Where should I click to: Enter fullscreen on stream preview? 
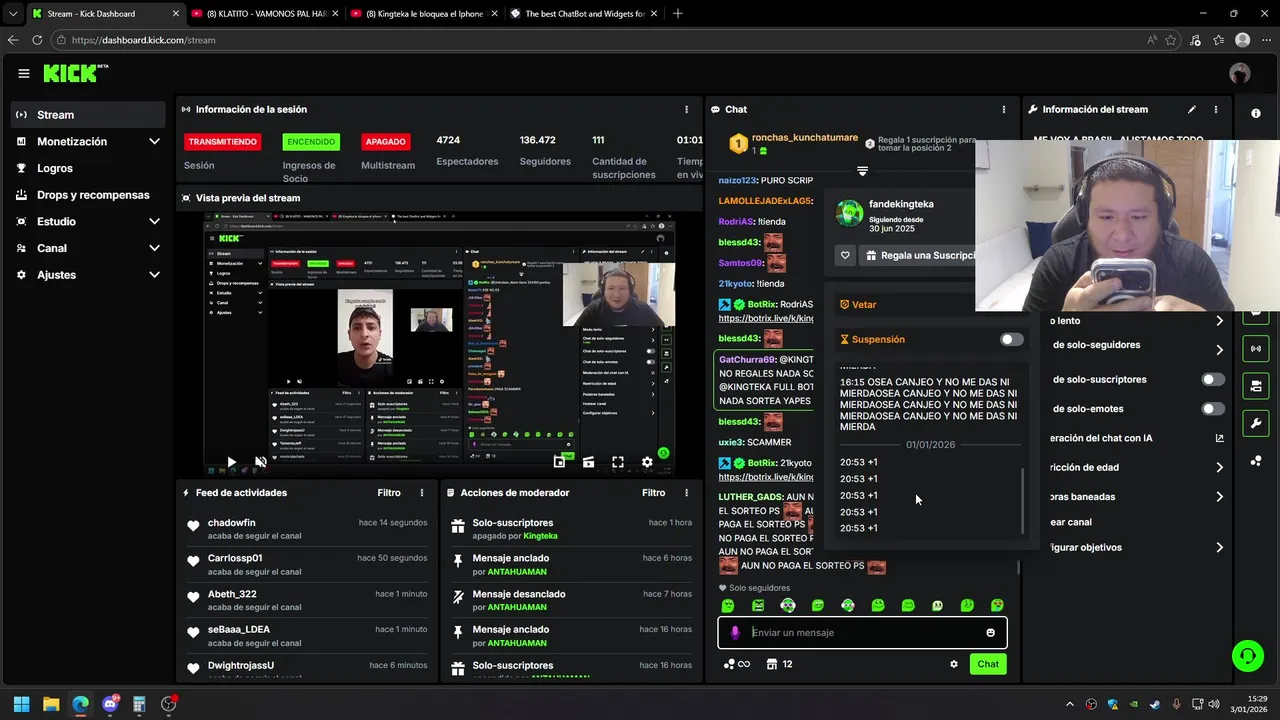click(618, 462)
